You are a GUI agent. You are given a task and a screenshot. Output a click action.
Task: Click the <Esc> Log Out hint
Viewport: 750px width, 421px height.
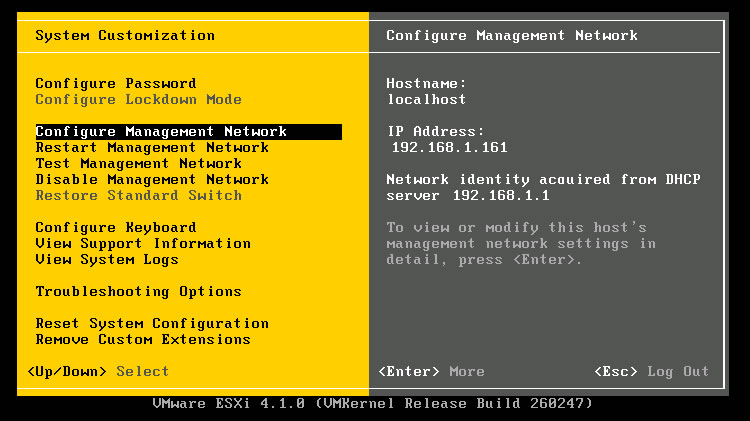coord(651,371)
